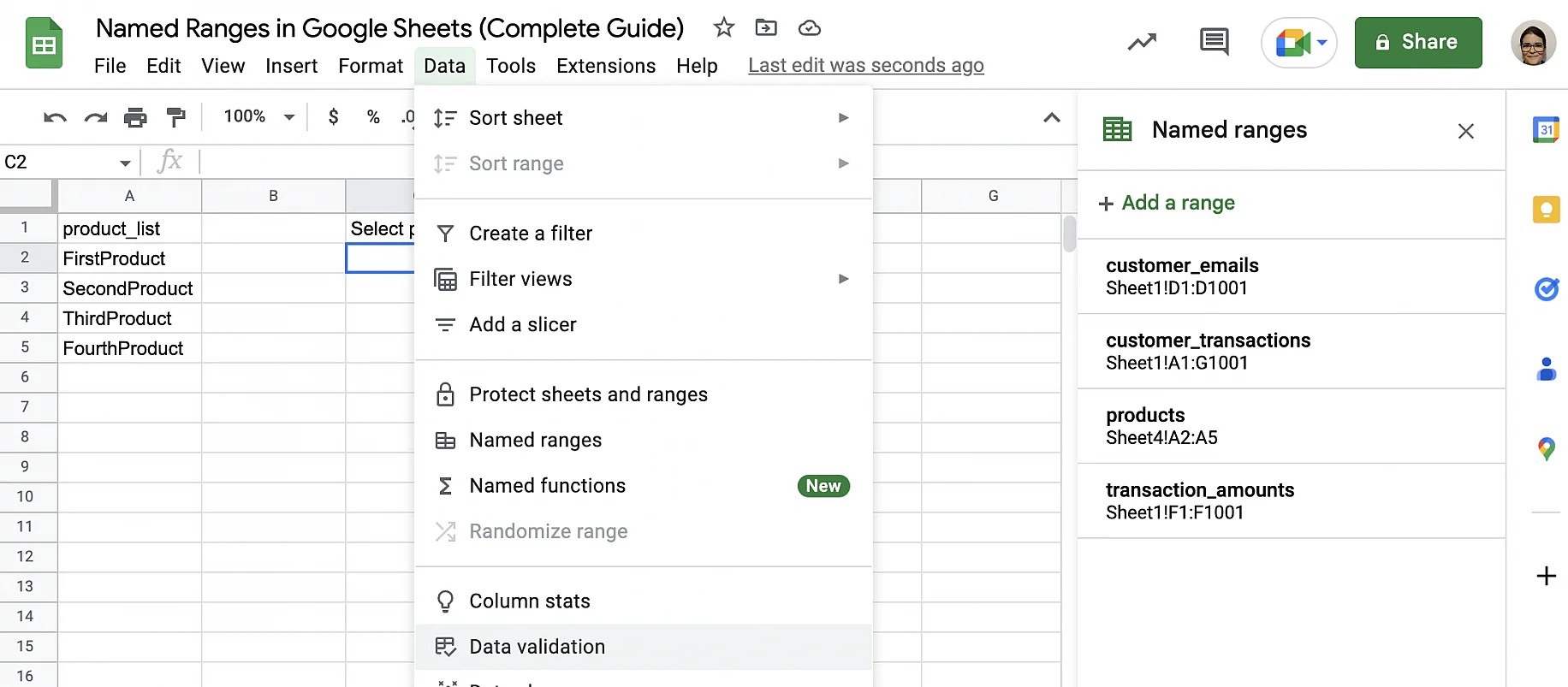This screenshot has height=687, width=1568.
Task: Select the customer_emails named range
Action: (x=1291, y=276)
